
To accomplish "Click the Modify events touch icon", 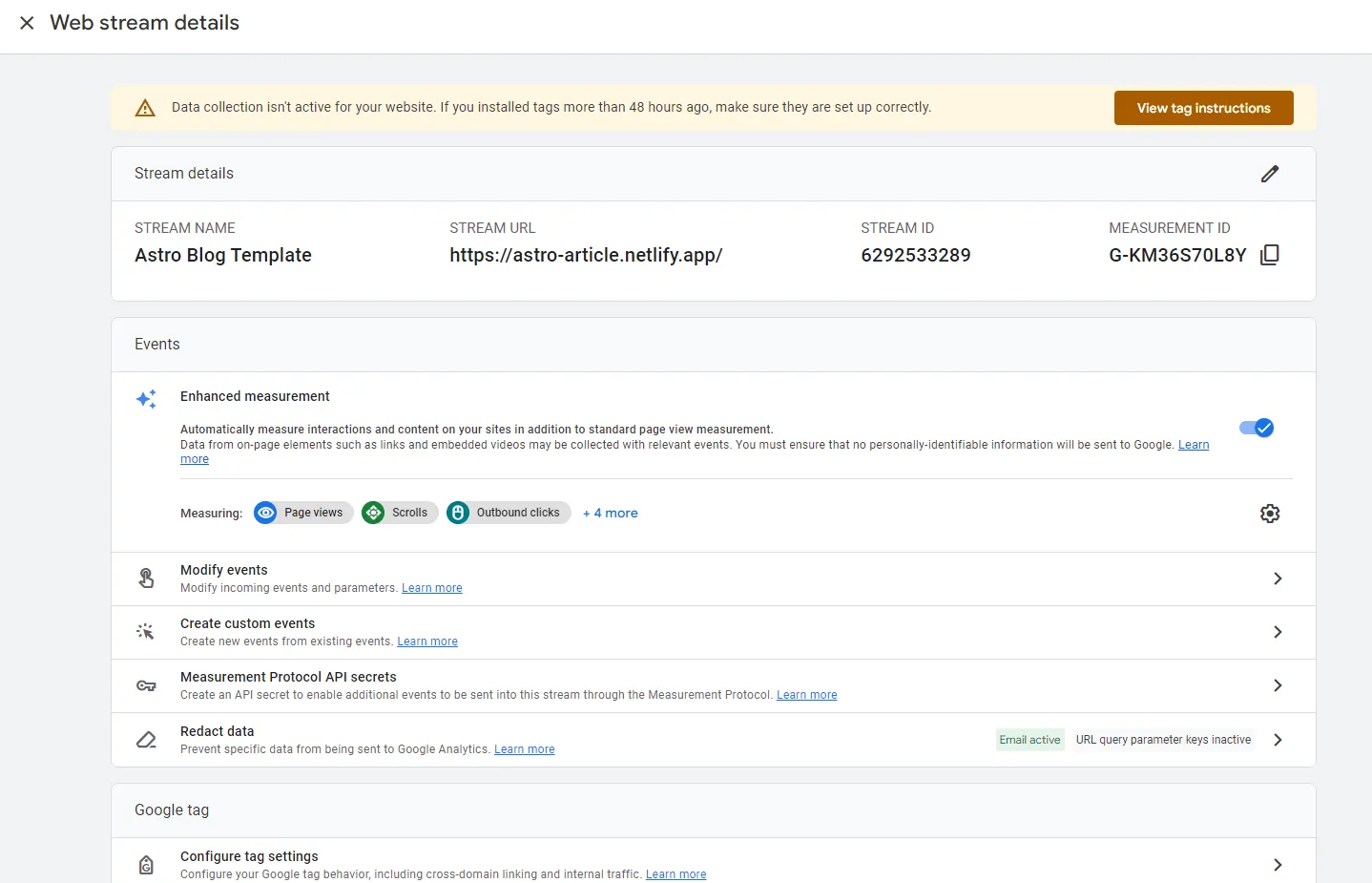I will 146,578.
